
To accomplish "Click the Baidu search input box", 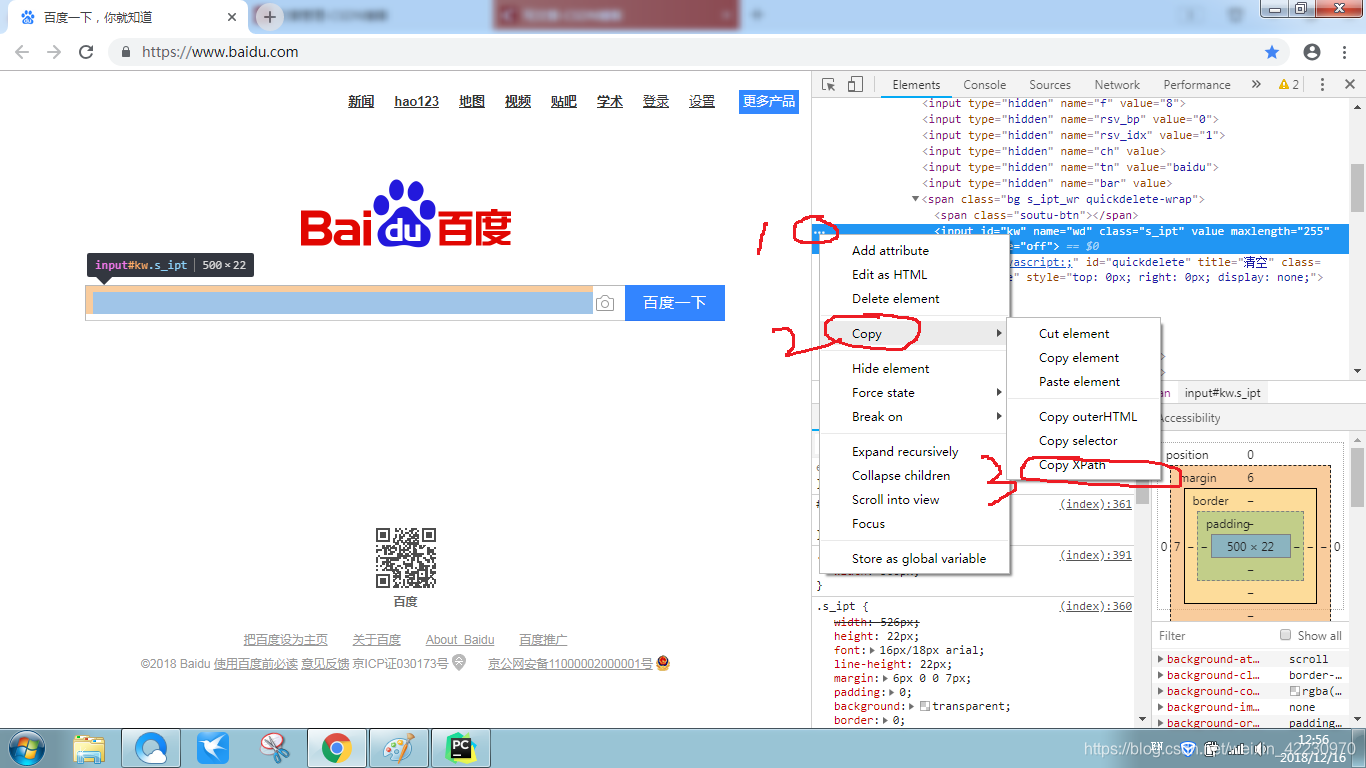I will click(x=340, y=303).
